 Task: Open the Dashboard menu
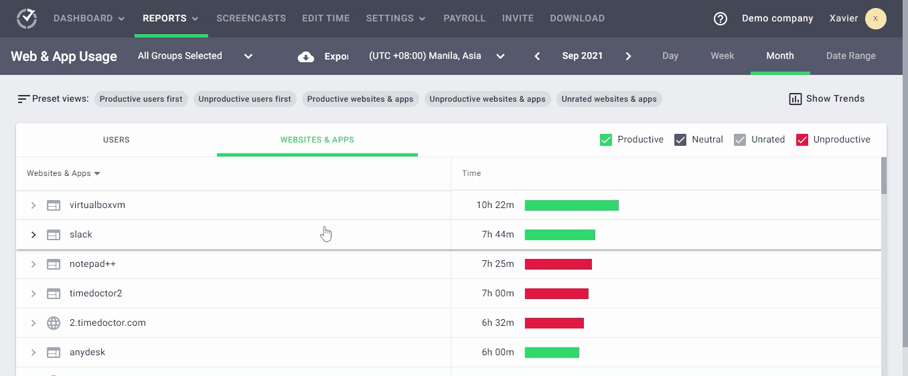(89, 19)
